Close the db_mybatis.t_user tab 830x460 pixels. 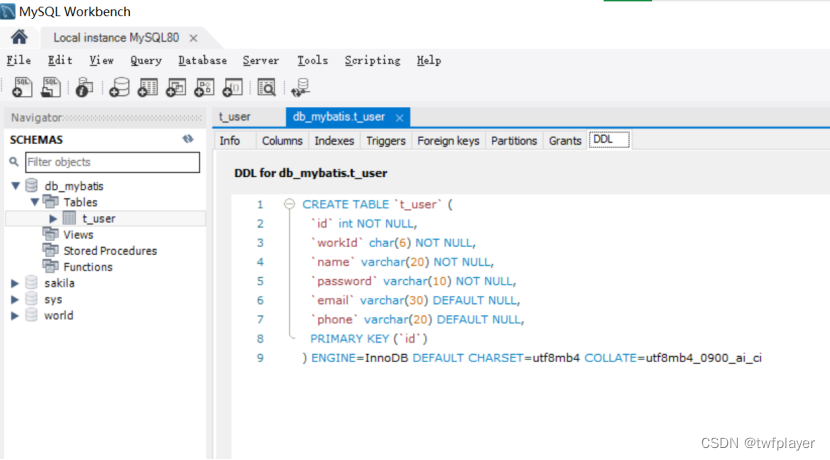(400, 118)
